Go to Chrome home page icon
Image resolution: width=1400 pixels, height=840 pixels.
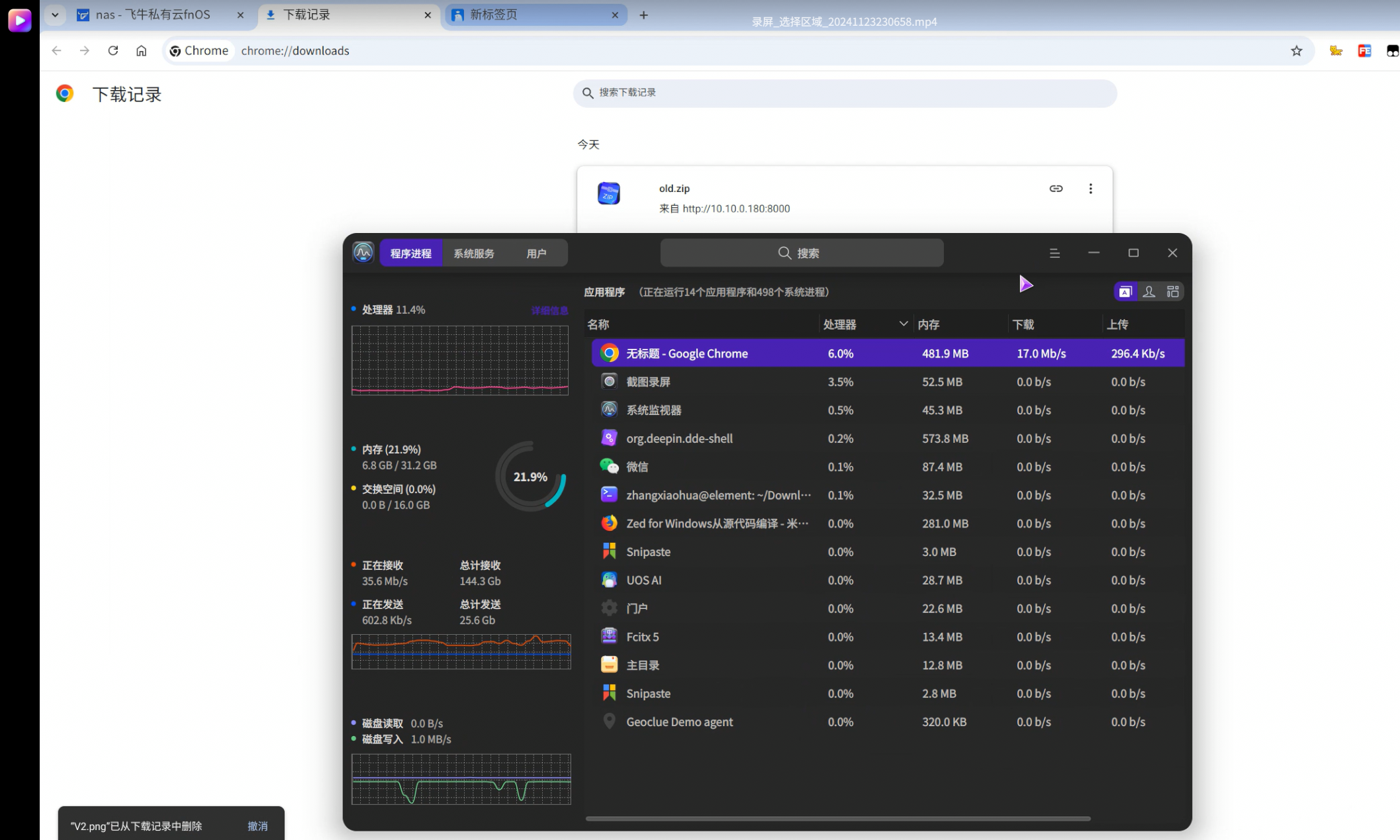(x=141, y=51)
